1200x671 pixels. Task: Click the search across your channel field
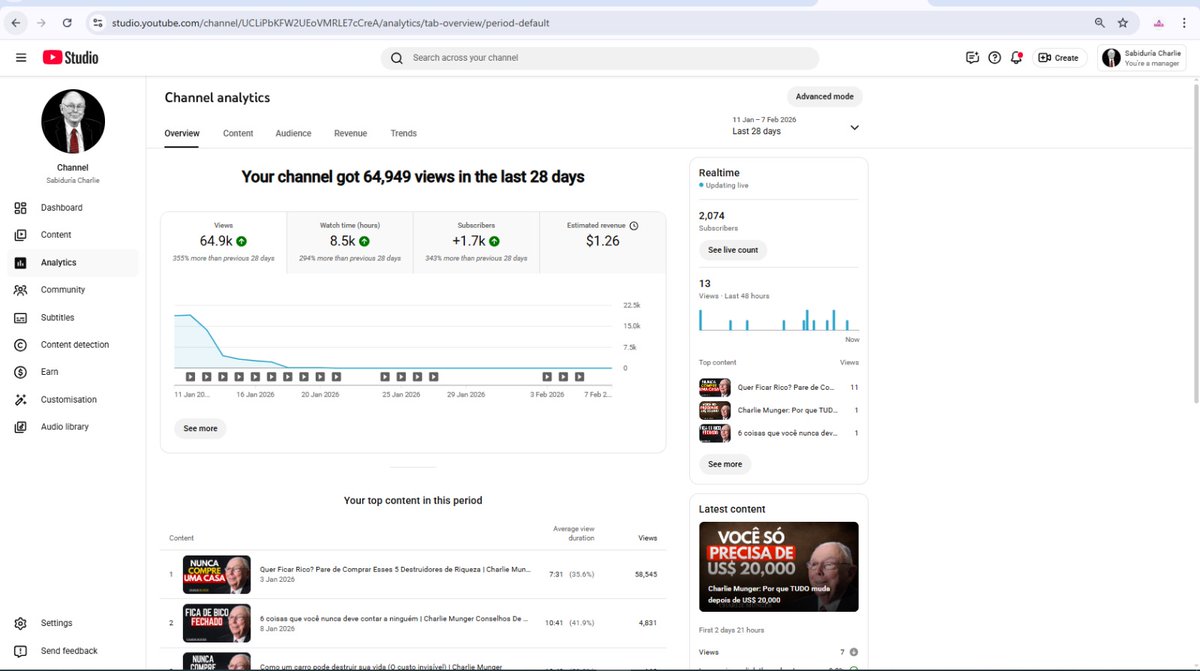tap(600, 58)
